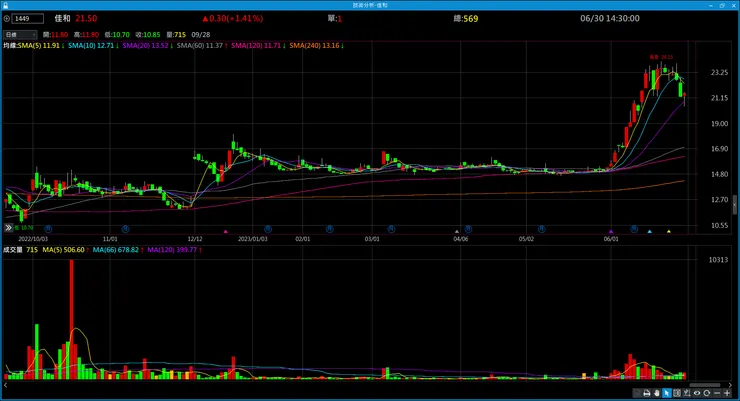Click the 09/28 date readout

201,34
